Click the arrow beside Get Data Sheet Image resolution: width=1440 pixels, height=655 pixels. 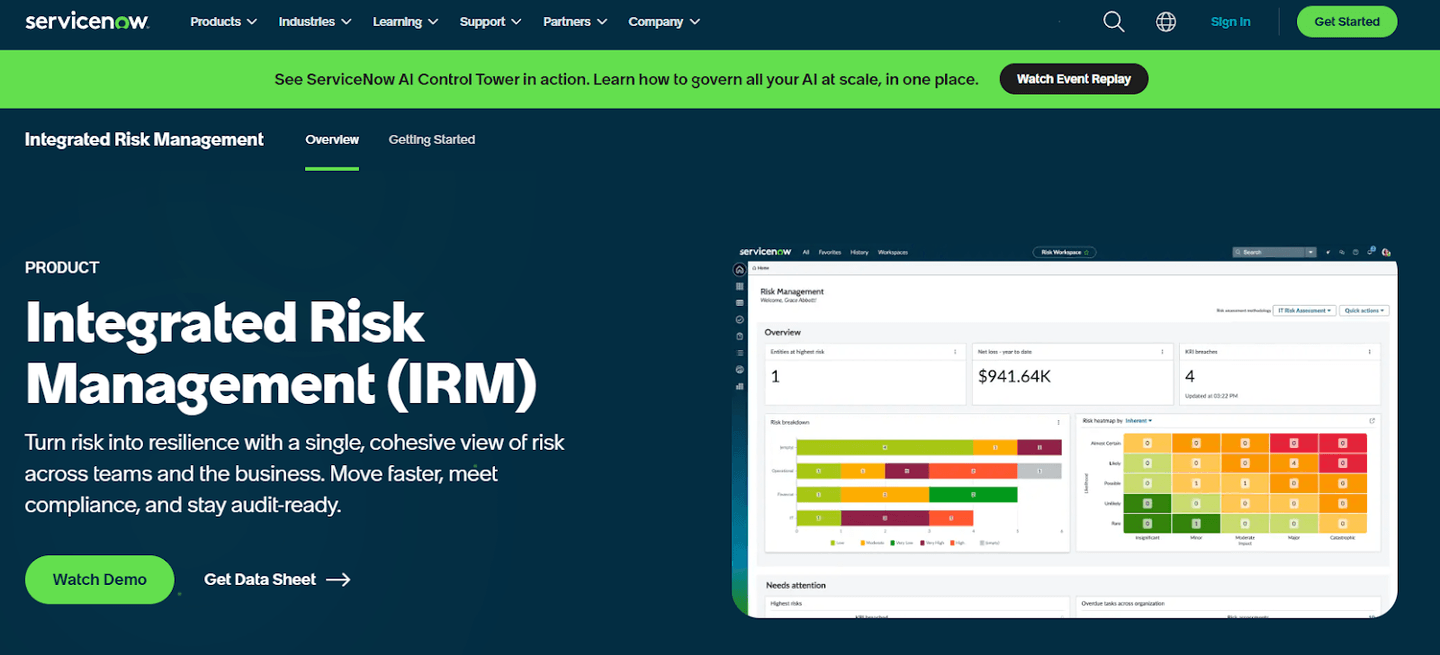[338, 579]
